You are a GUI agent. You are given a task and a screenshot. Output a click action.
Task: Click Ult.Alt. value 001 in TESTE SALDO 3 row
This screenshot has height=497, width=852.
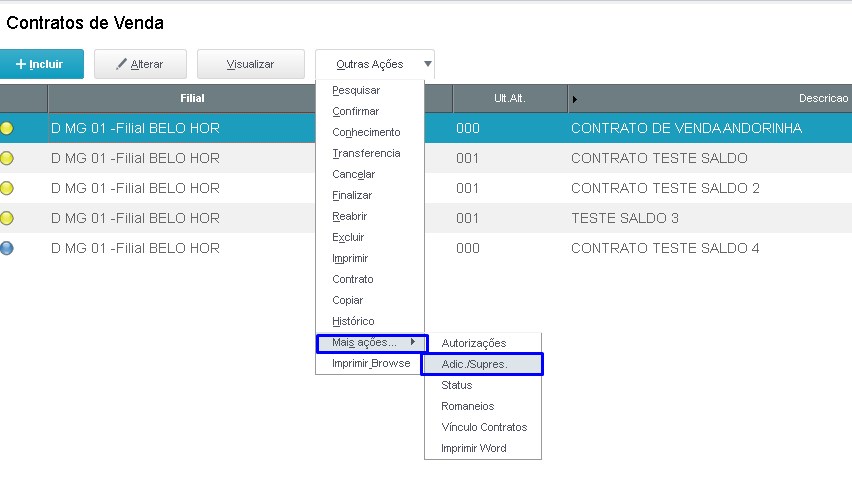coord(468,218)
